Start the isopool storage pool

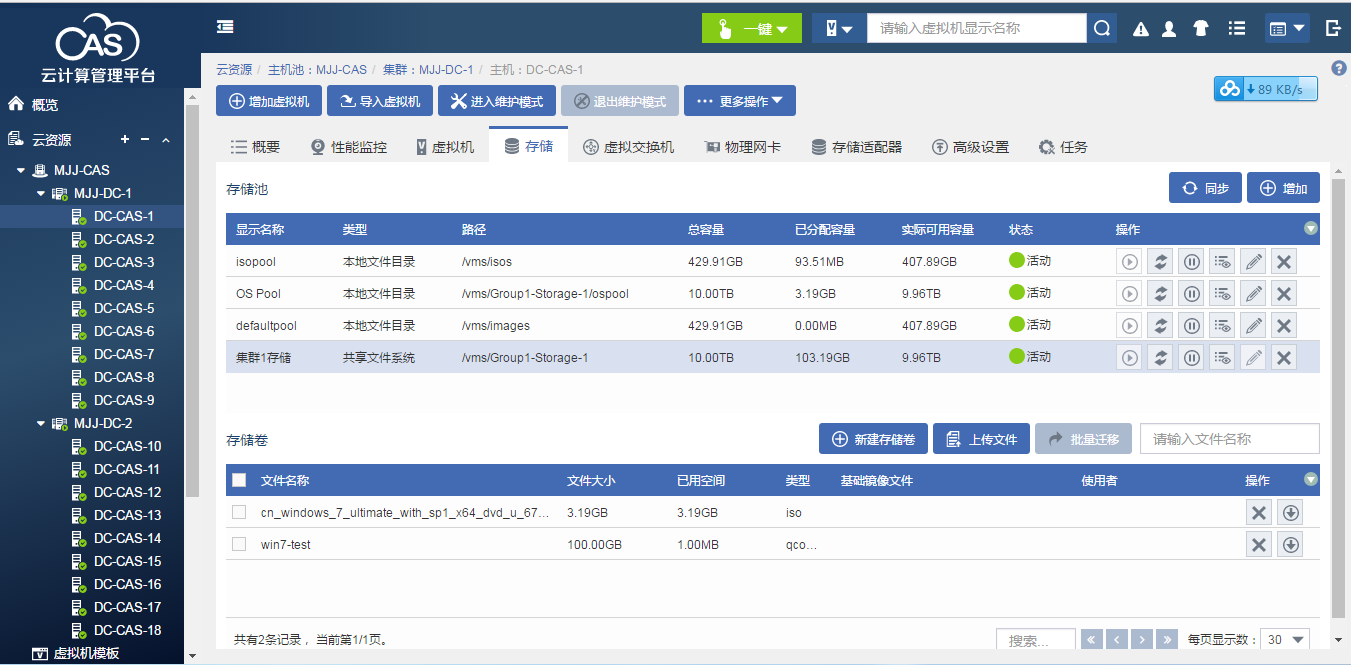(1129, 262)
